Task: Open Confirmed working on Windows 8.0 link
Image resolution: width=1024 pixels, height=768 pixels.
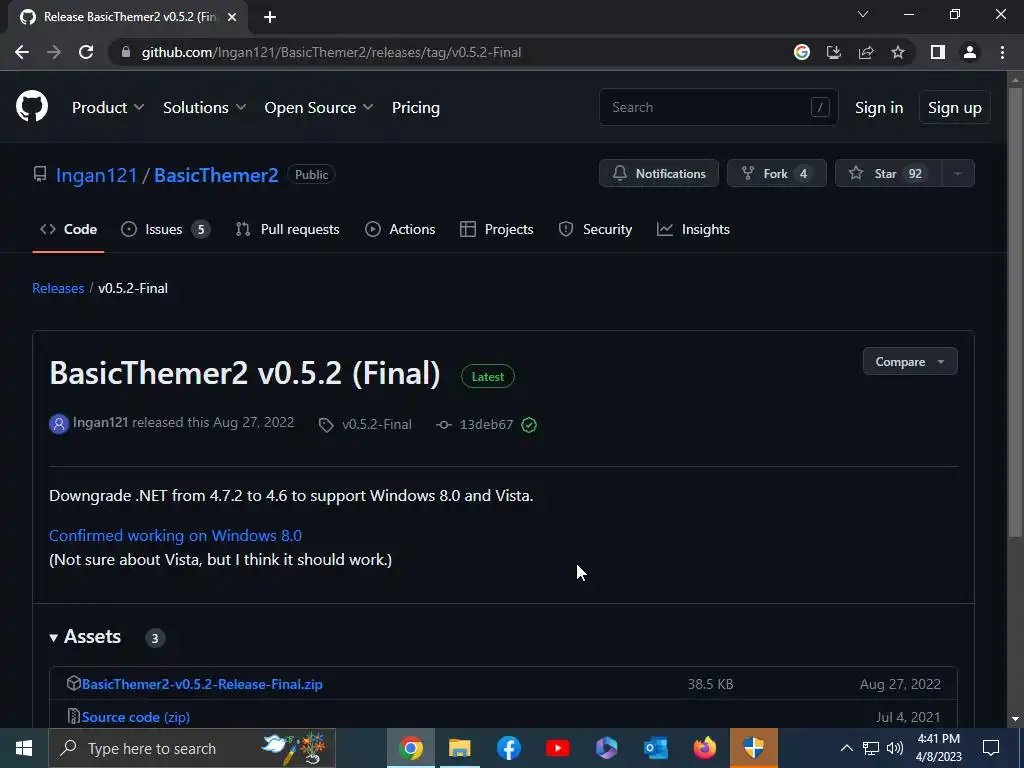Action: pyautogui.click(x=175, y=536)
